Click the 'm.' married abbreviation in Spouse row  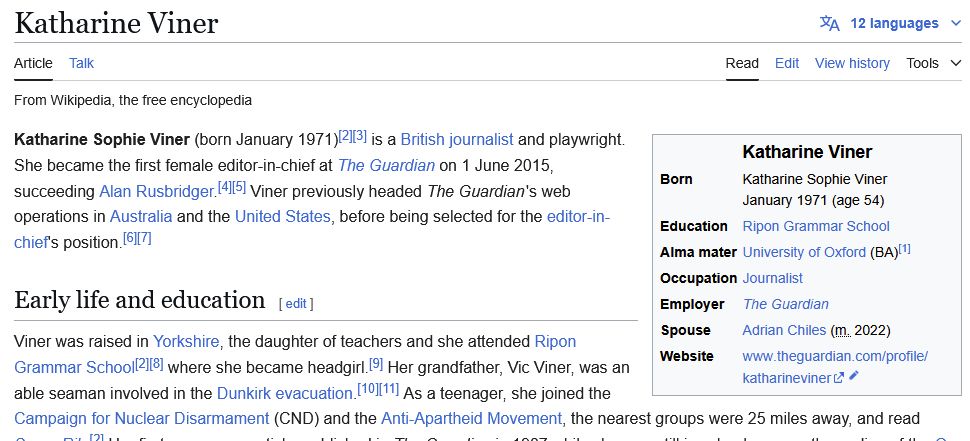coord(842,330)
